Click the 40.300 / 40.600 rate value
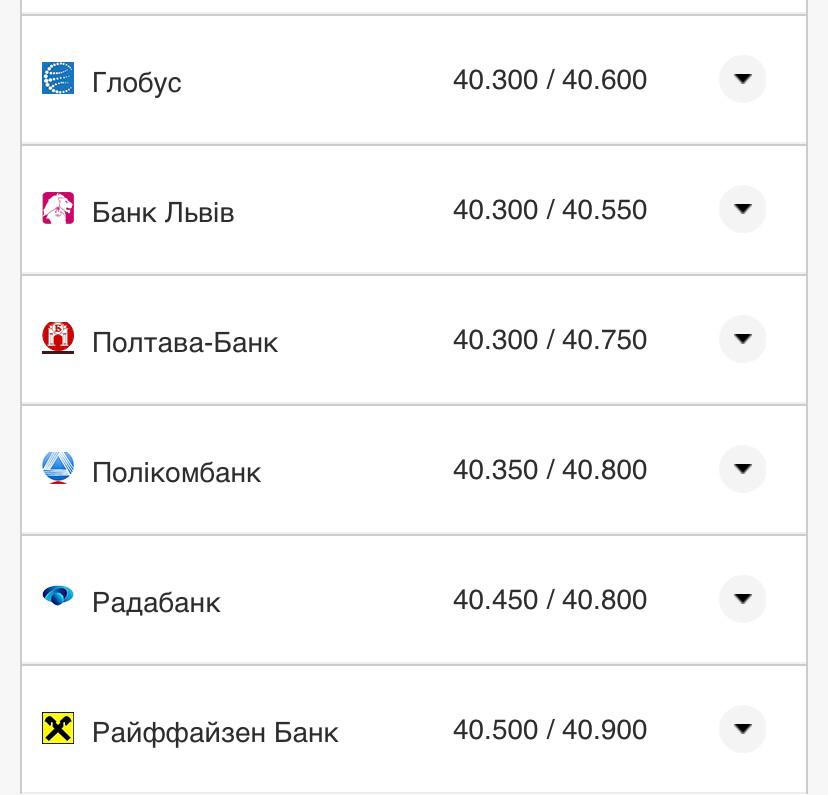Image resolution: width=828 pixels, height=795 pixels. tap(550, 80)
